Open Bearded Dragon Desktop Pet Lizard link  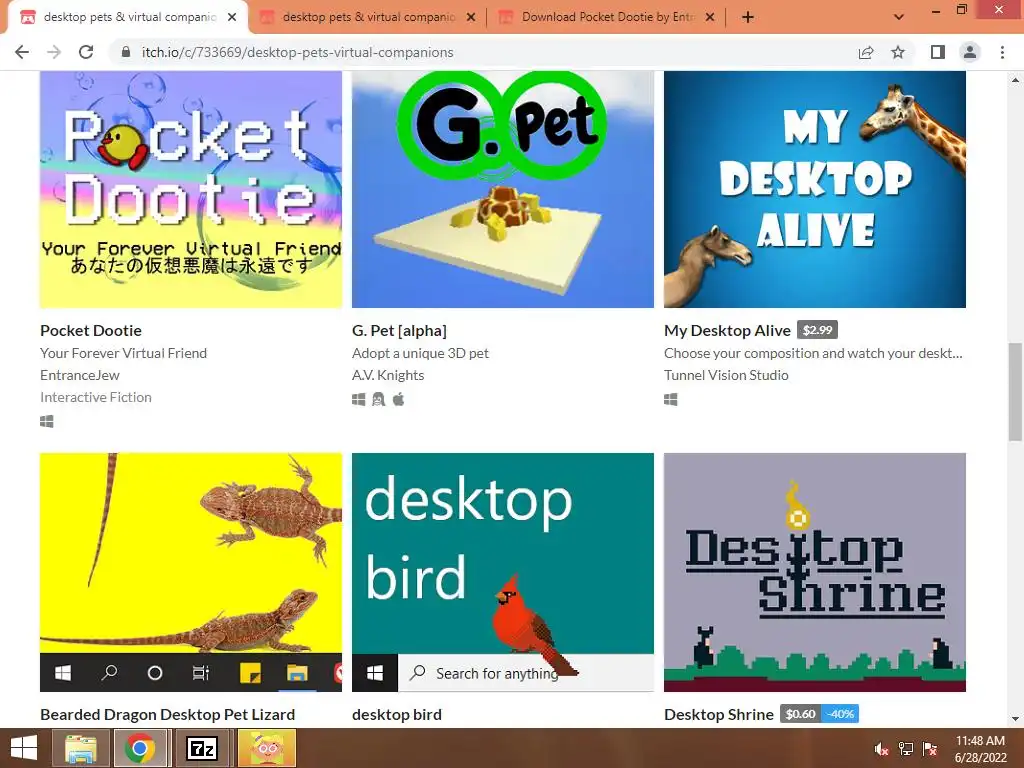pos(167,714)
